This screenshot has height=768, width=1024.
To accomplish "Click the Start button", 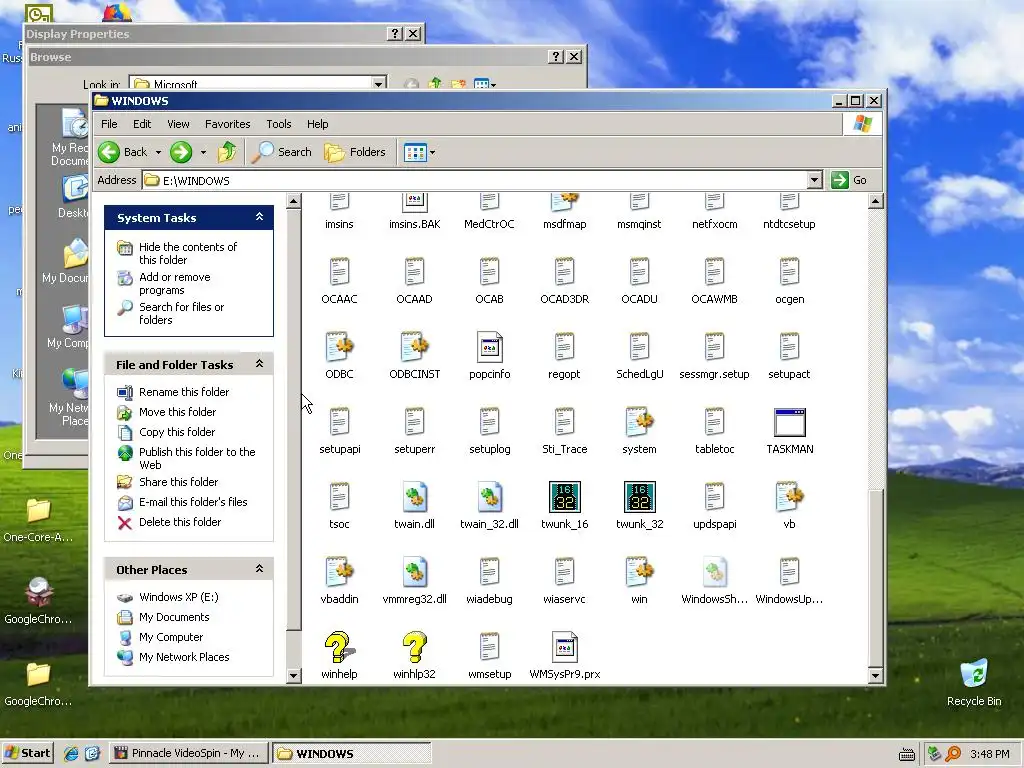I will click(27, 753).
